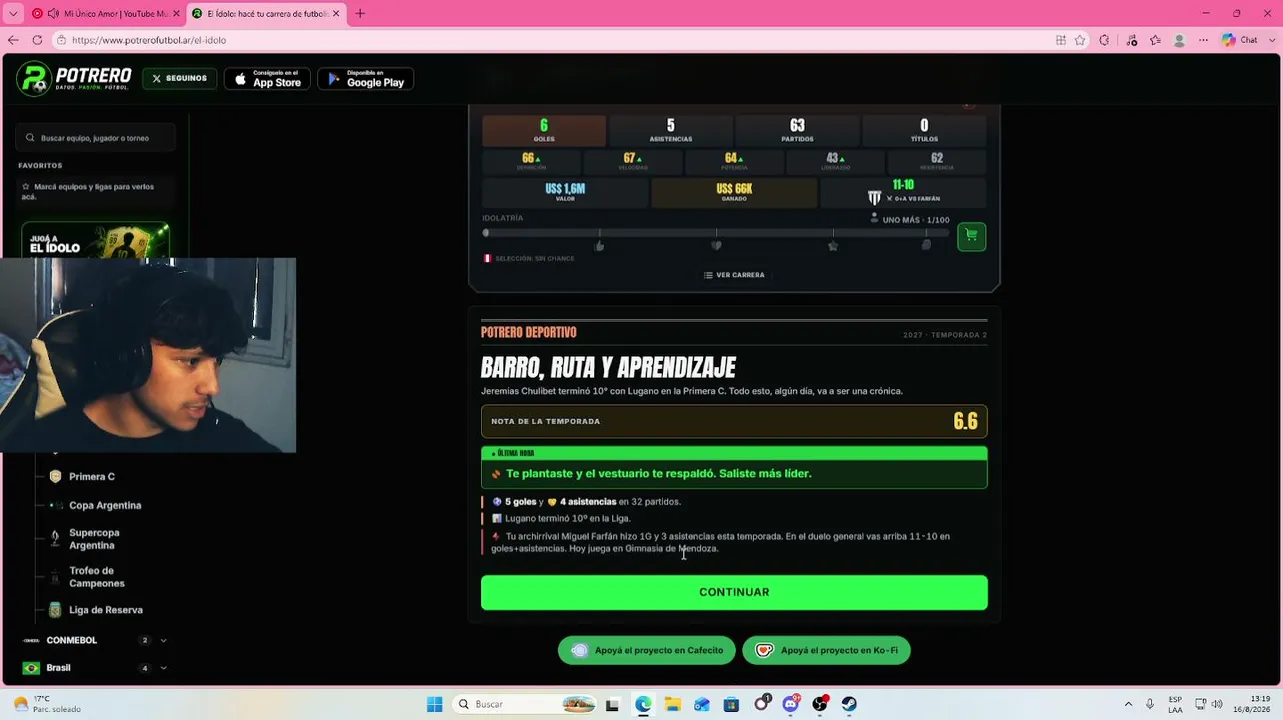This screenshot has width=1283, height=720.
Task: Select Primera C in the league list
Action: [92, 477]
